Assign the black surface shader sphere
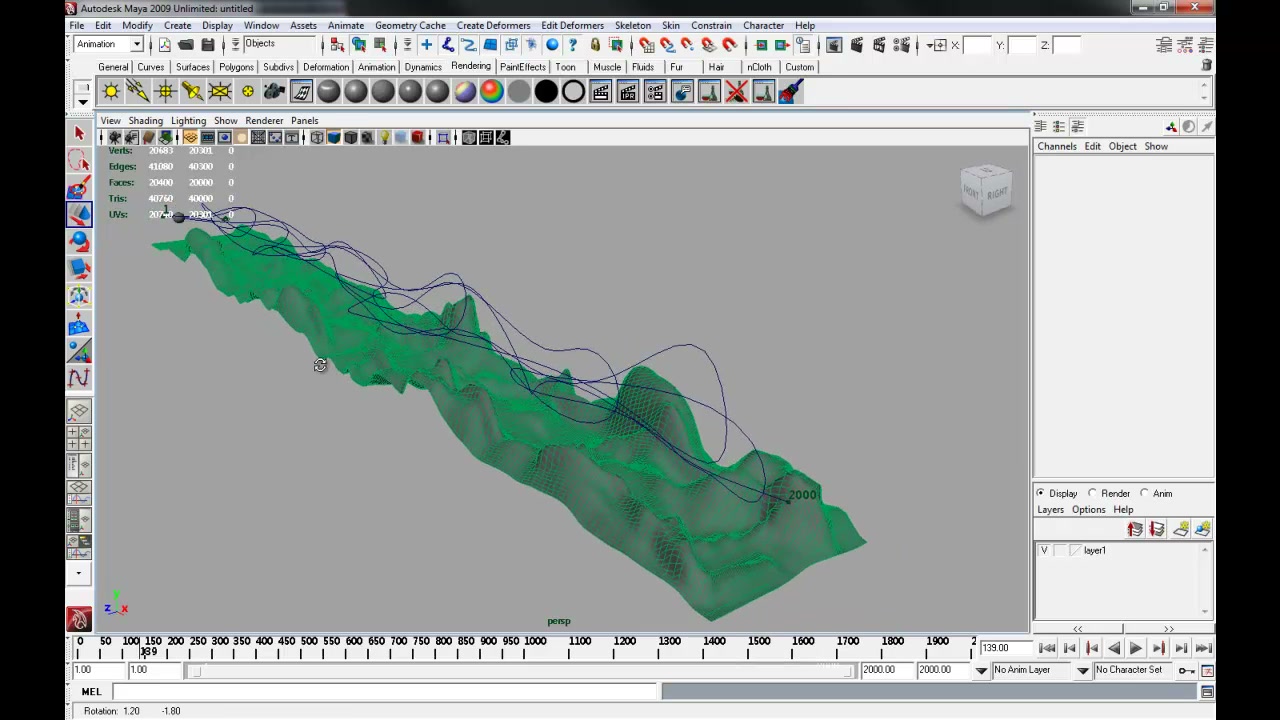Screen dimensions: 1280x720 pos(546,92)
